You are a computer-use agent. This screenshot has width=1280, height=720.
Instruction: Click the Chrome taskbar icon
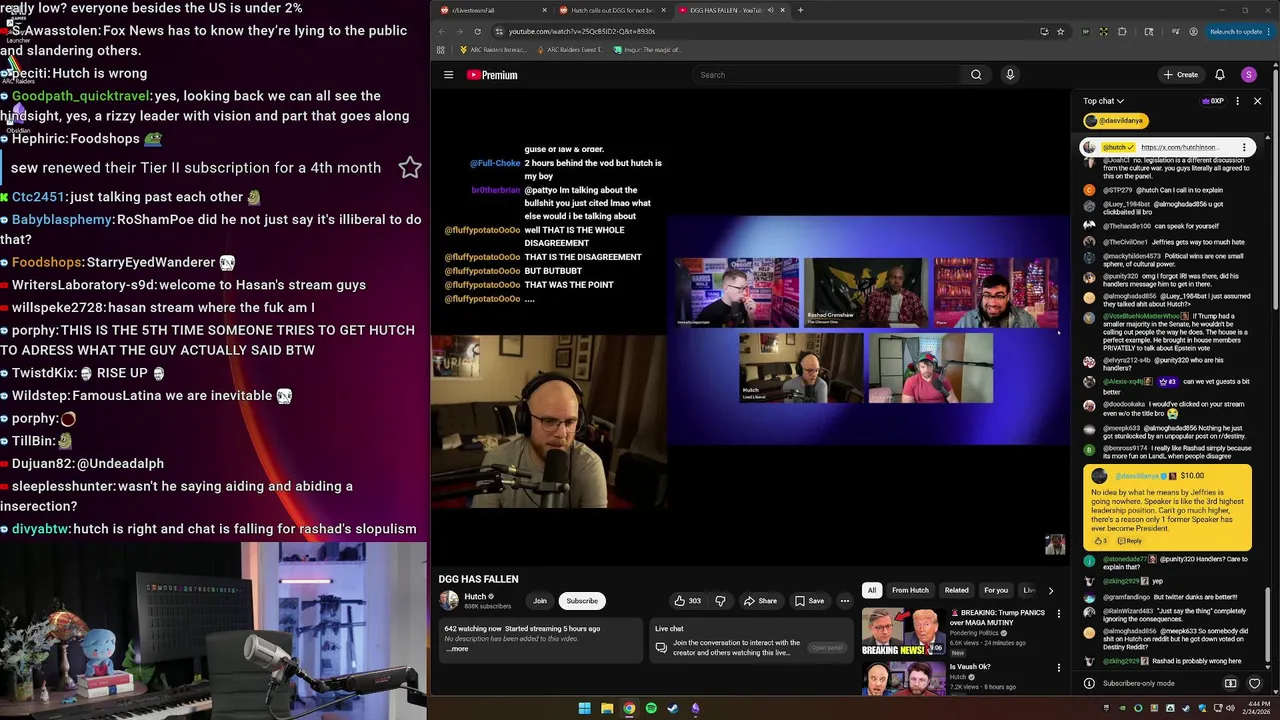[x=629, y=708]
